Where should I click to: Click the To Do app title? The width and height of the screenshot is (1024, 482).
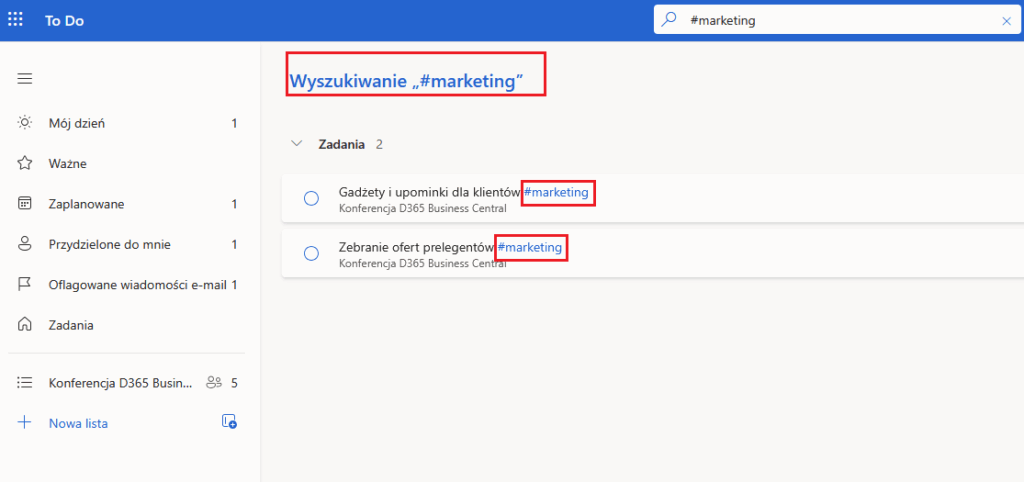pyautogui.click(x=64, y=21)
